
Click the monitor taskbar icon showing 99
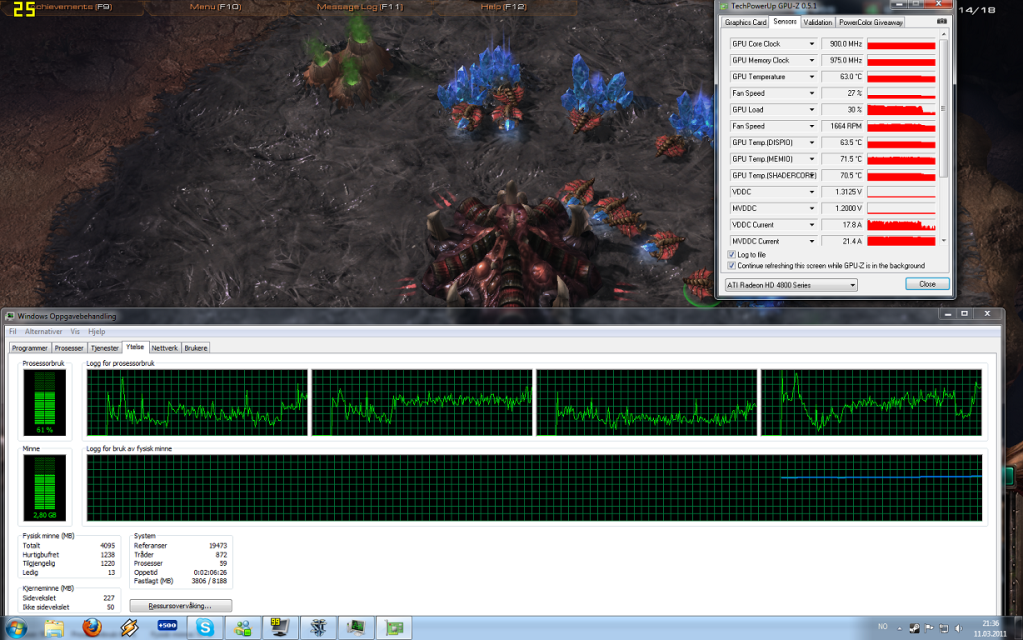coord(280,628)
